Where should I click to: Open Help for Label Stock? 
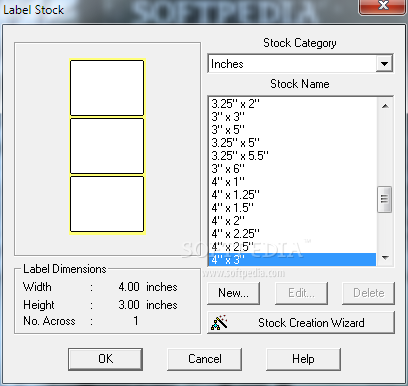[303, 359]
